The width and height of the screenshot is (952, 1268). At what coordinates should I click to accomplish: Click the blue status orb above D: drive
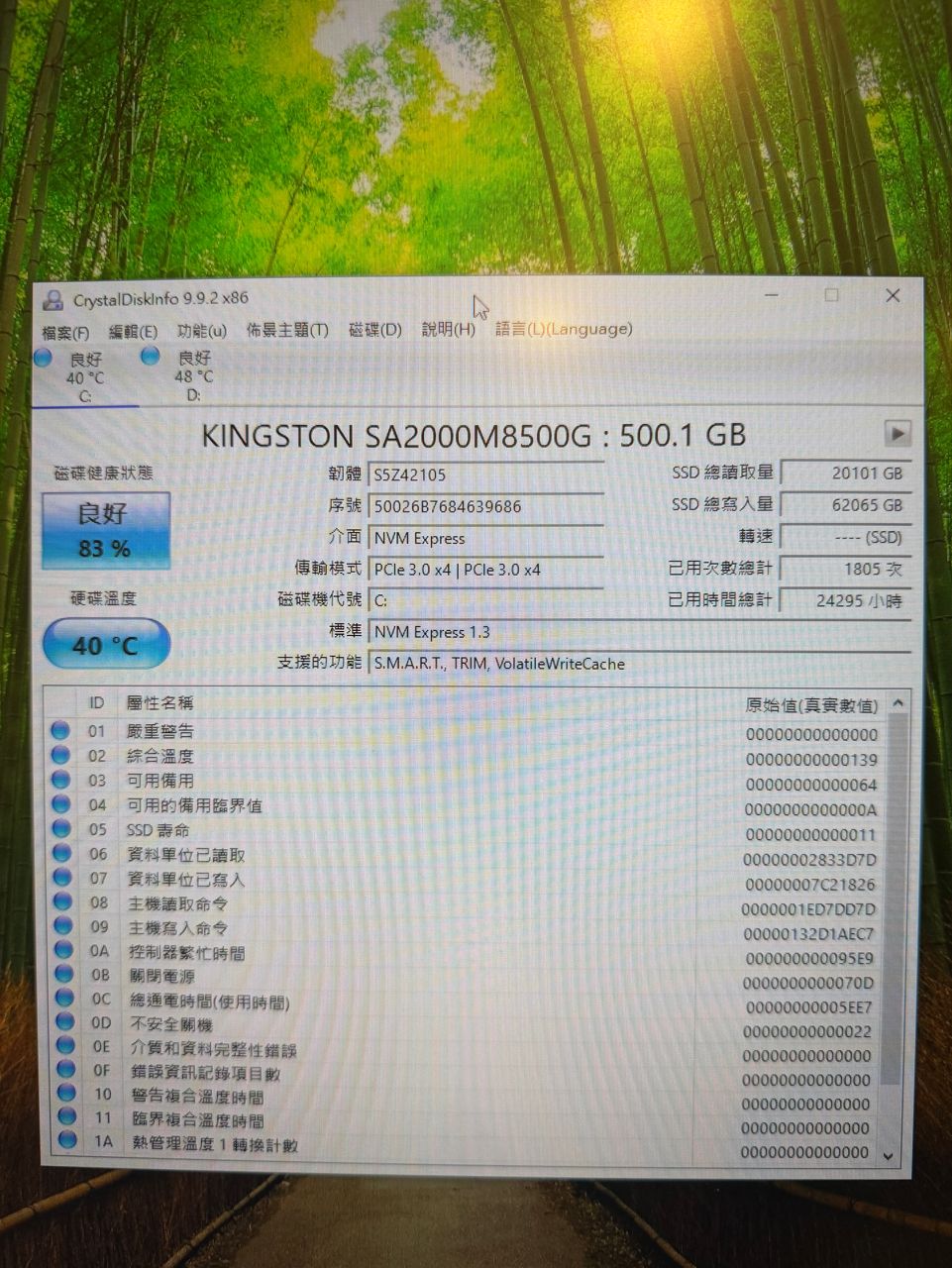click(x=151, y=356)
